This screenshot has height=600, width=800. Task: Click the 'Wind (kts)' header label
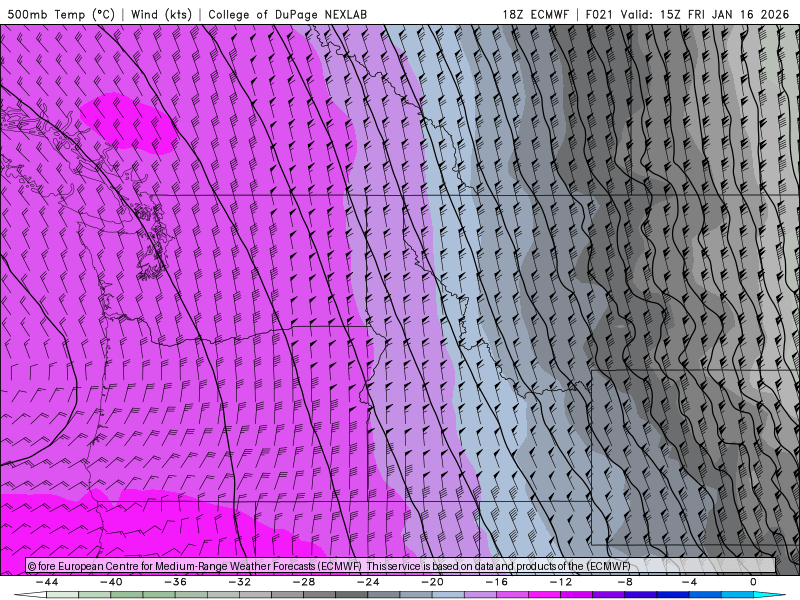pos(161,14)
